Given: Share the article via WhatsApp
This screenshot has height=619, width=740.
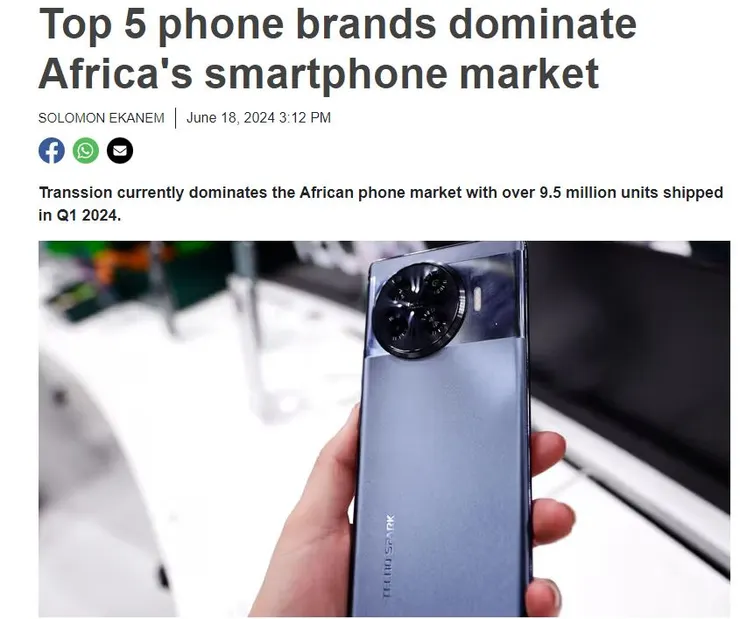Looking at the screenshot, I should click(x=85, y=151).
